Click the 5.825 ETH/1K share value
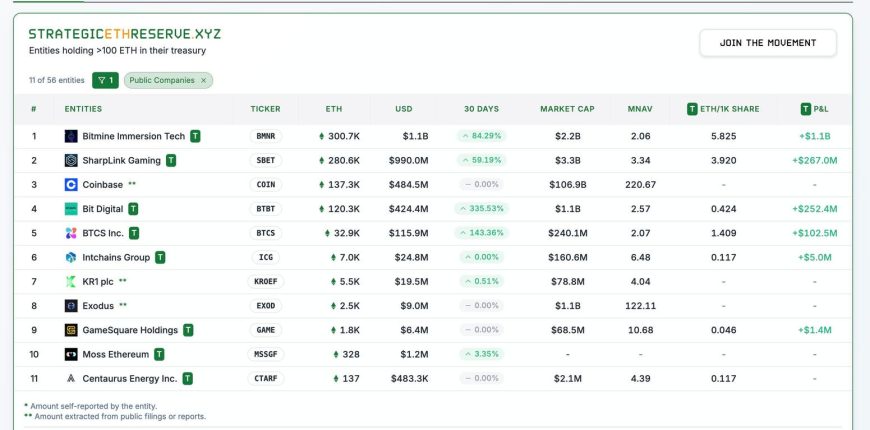The image size is (870, 430). pyautogui.click(x=724, y=136)
